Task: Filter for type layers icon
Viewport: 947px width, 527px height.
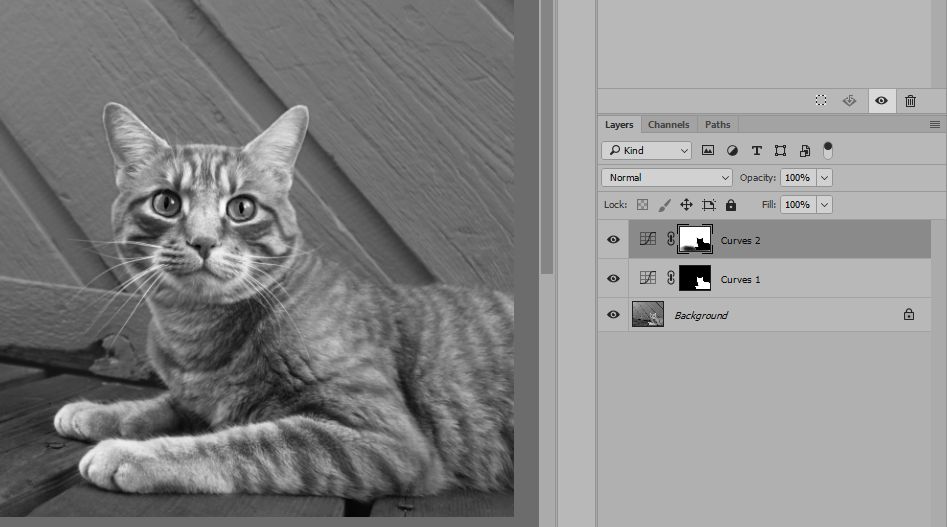Action: click(x=756, y=150)
